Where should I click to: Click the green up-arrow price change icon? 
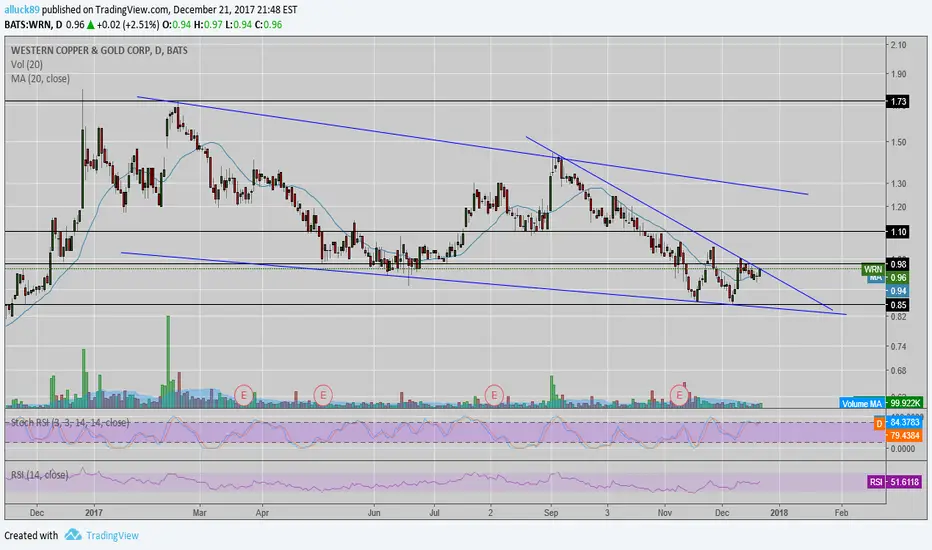pos(90,24)
